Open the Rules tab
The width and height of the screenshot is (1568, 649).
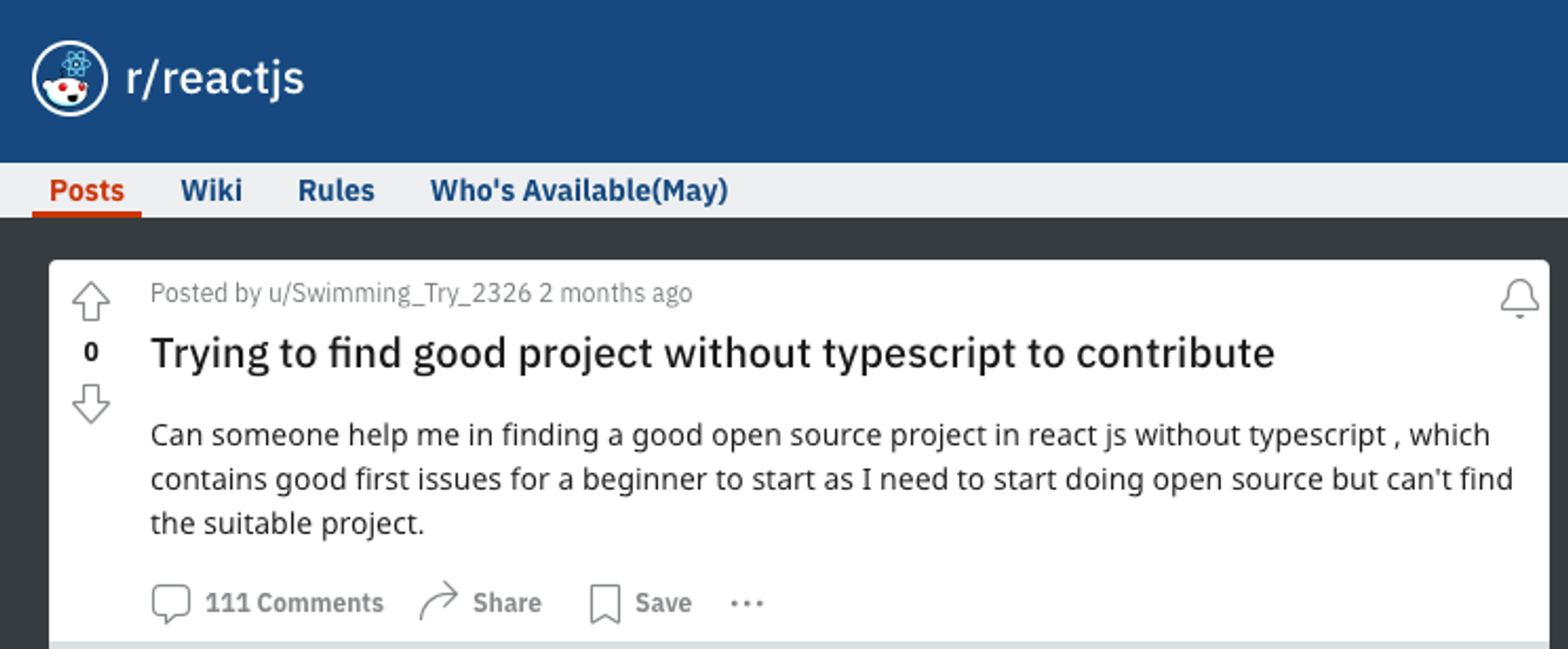(x=336, y=190)
